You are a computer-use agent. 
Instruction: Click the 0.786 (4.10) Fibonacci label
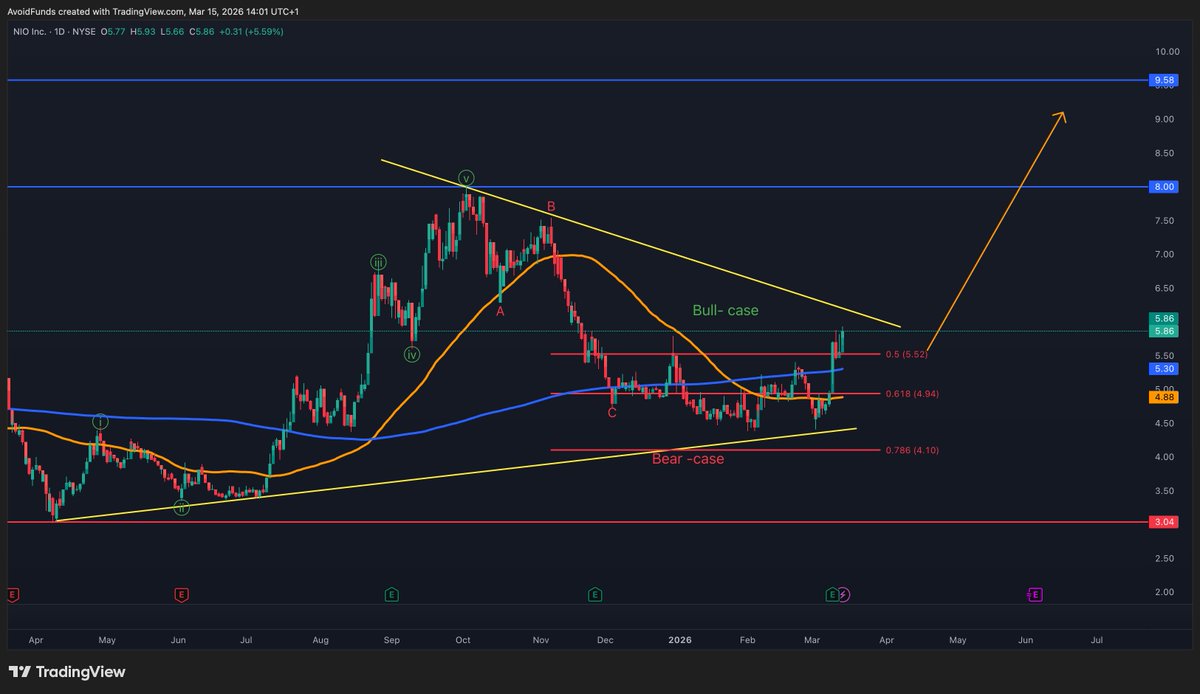click(911, 450)
